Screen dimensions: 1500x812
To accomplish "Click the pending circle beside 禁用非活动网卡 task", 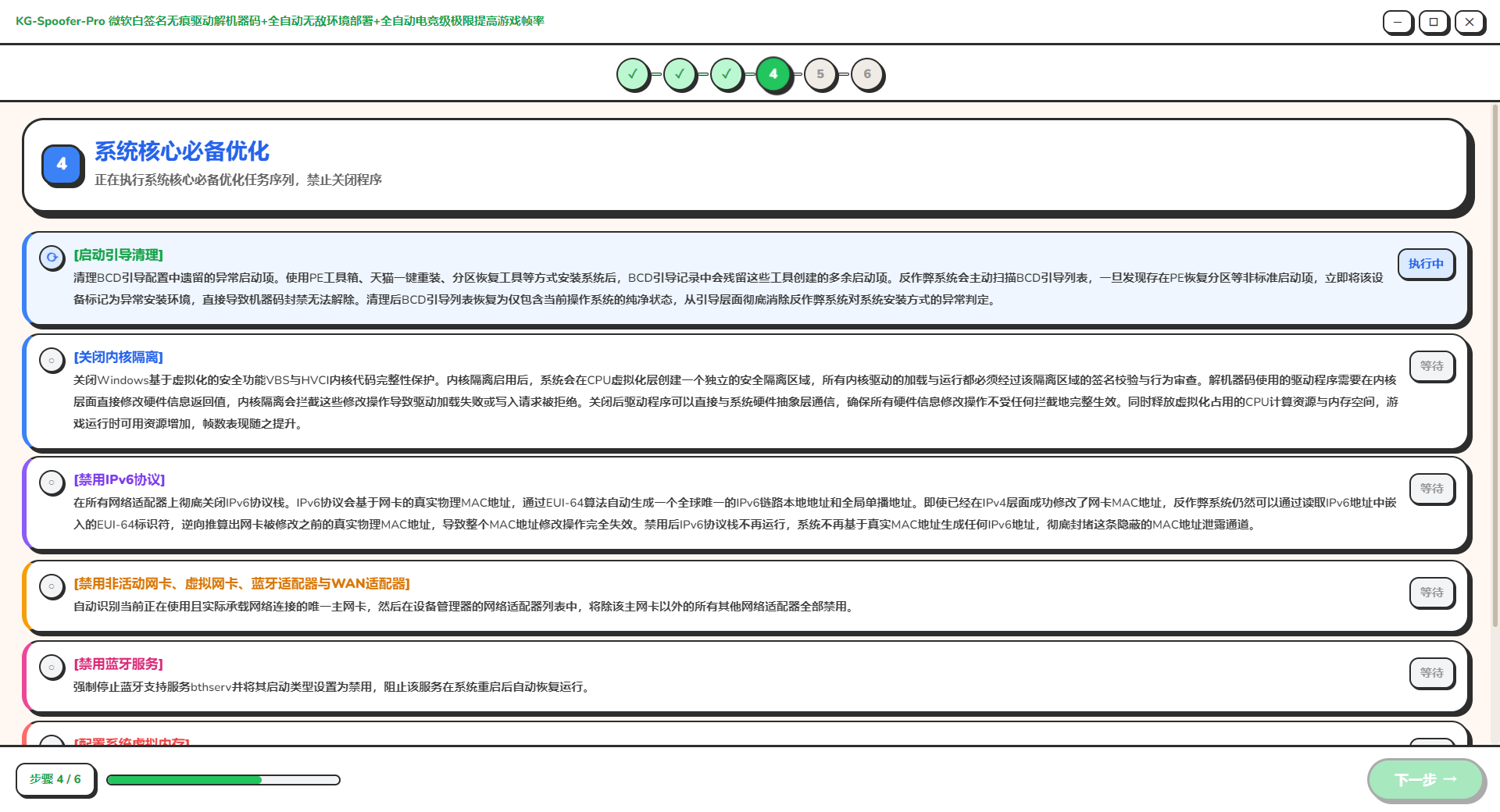I will pos(52,586).
